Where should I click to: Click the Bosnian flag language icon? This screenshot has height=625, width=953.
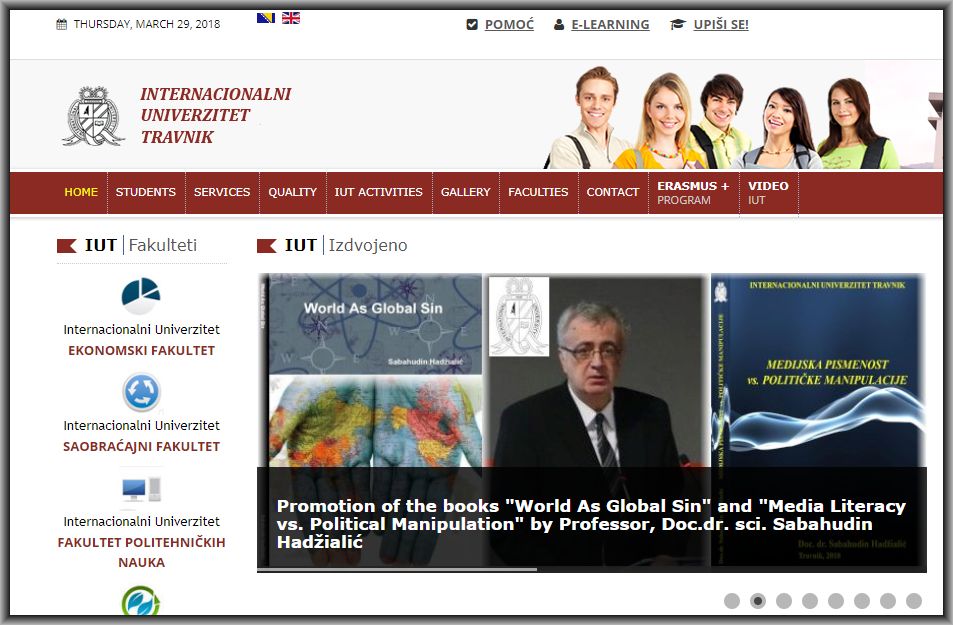[x=266, y=18]
